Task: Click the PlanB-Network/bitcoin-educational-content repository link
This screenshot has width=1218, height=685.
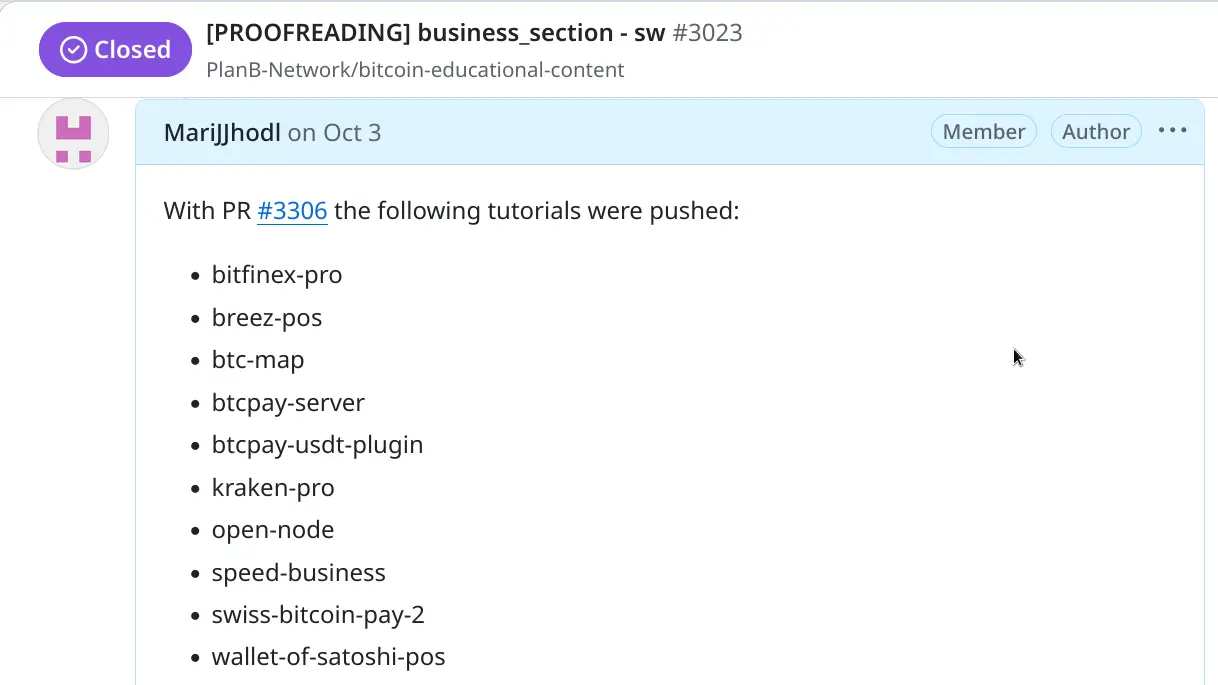Action: coord(415,70)
